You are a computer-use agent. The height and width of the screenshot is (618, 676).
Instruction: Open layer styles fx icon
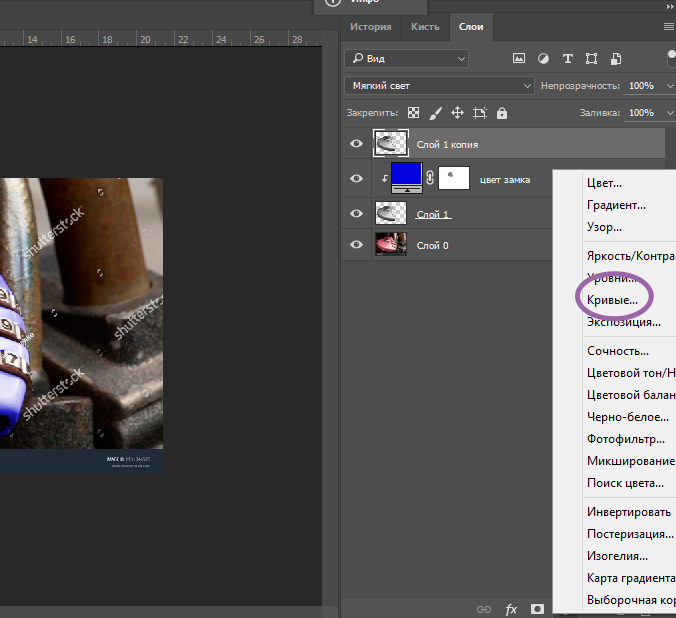pos(511,609)
